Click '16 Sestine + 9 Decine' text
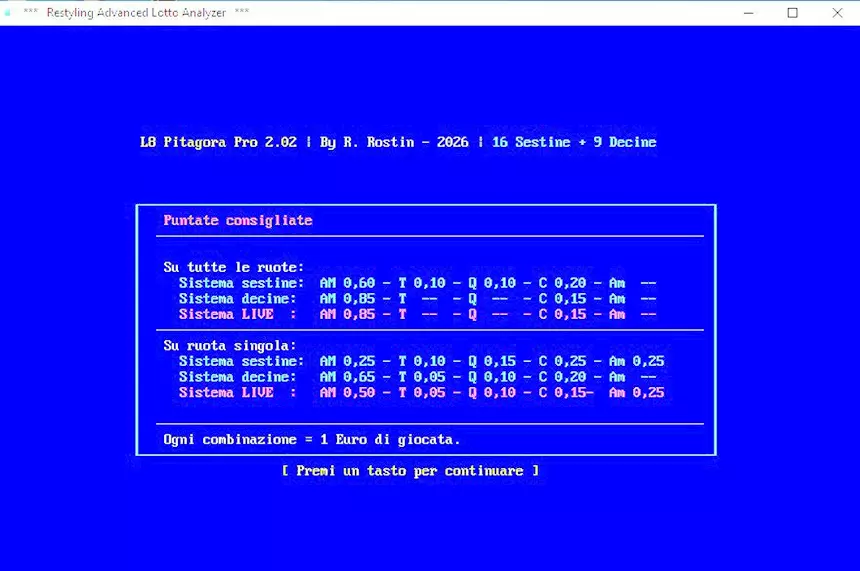 click(574, 142)
